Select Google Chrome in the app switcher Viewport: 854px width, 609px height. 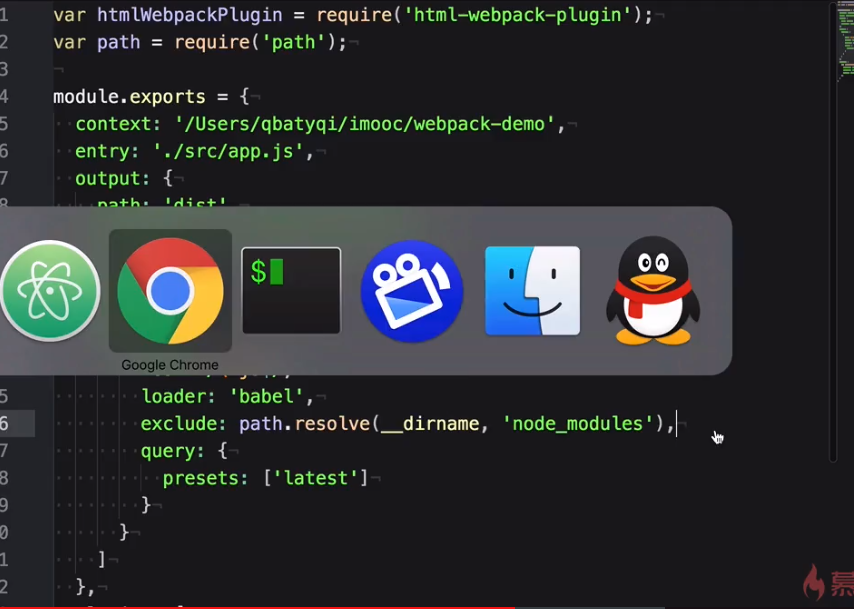click(170, 291)
